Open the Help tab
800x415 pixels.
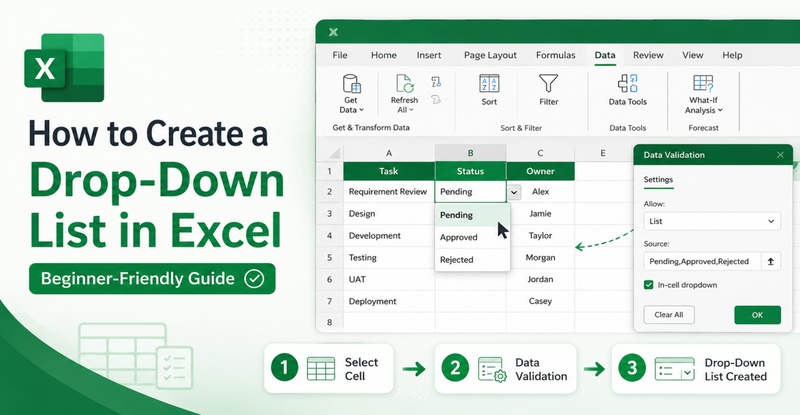(x=732, y=55)
